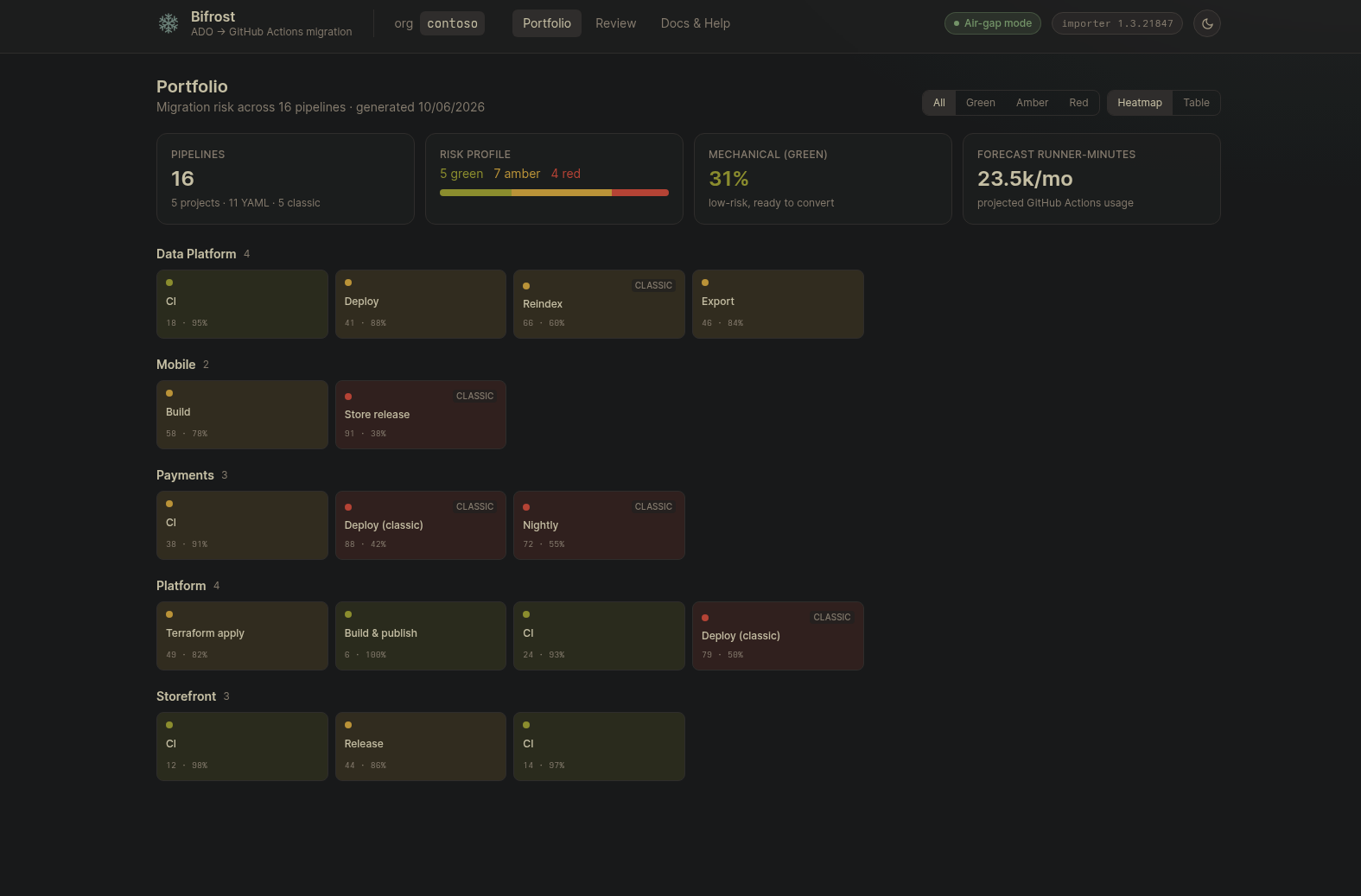Click the Forecast Runner-Minutes card
The image size is (1361, 896).
coord(1091,179)
